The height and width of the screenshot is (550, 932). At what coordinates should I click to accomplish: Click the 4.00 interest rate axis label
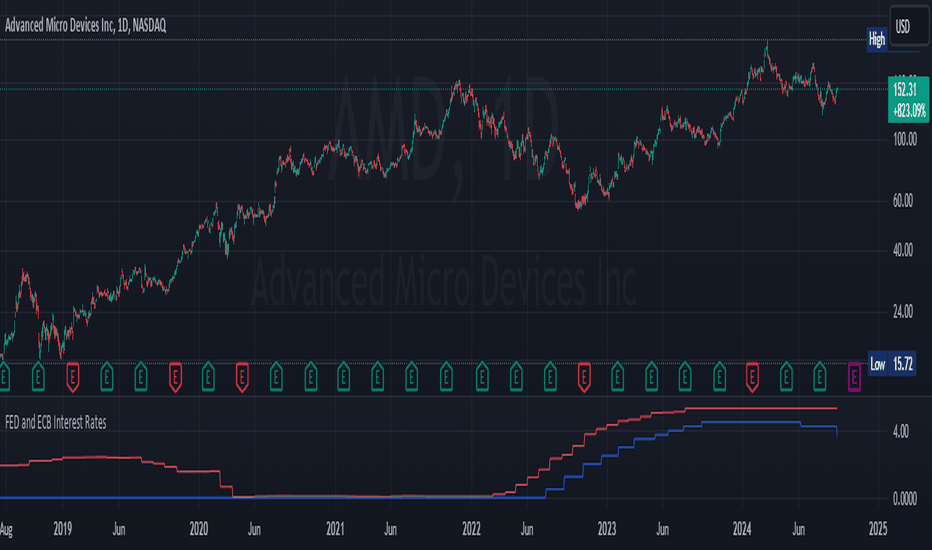point(901,432)
